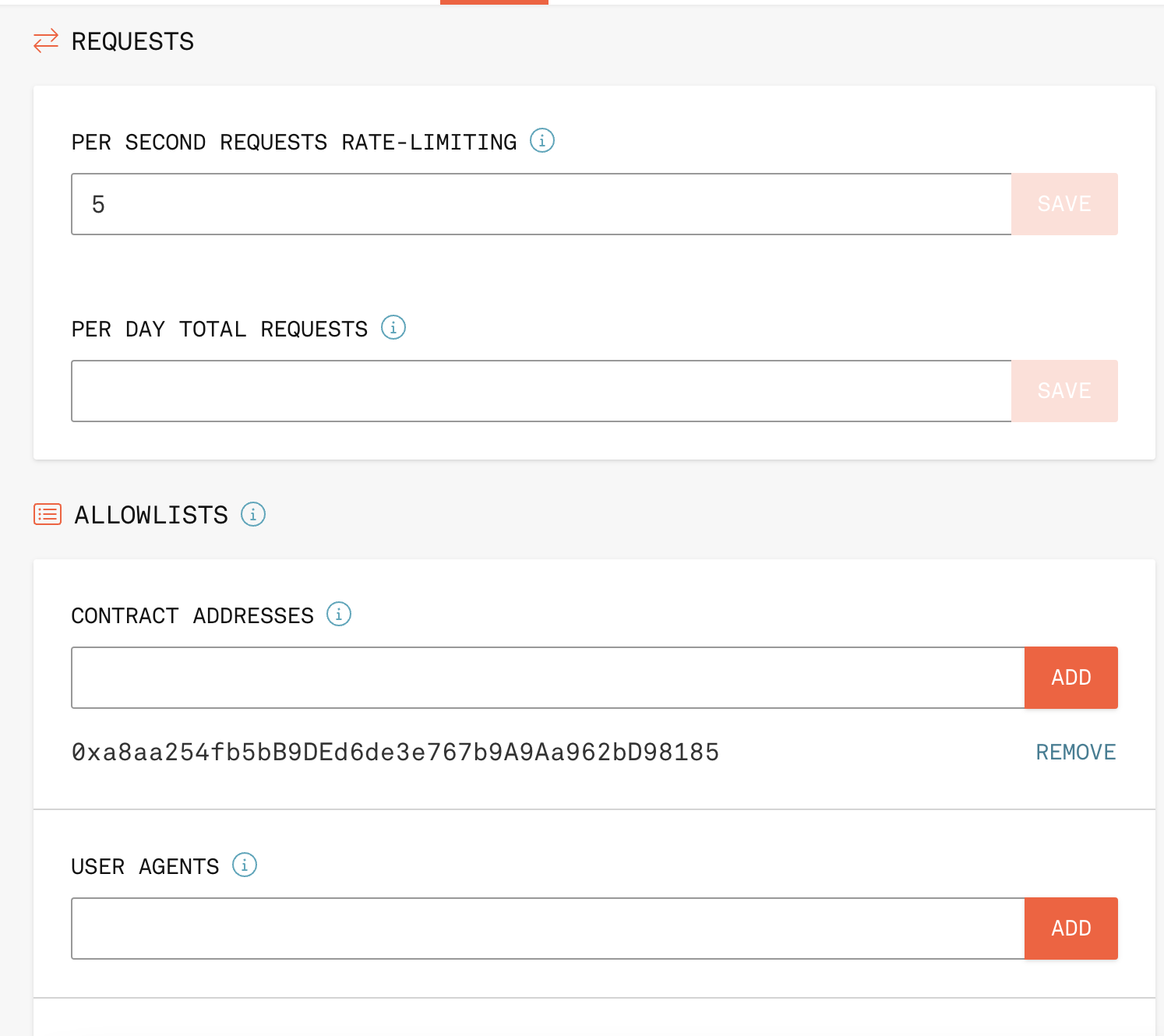The height and width of the screenshot is (1036, 1164).
Task: Click the ALLOWLISTS section heading
Action: pos(151,515)
